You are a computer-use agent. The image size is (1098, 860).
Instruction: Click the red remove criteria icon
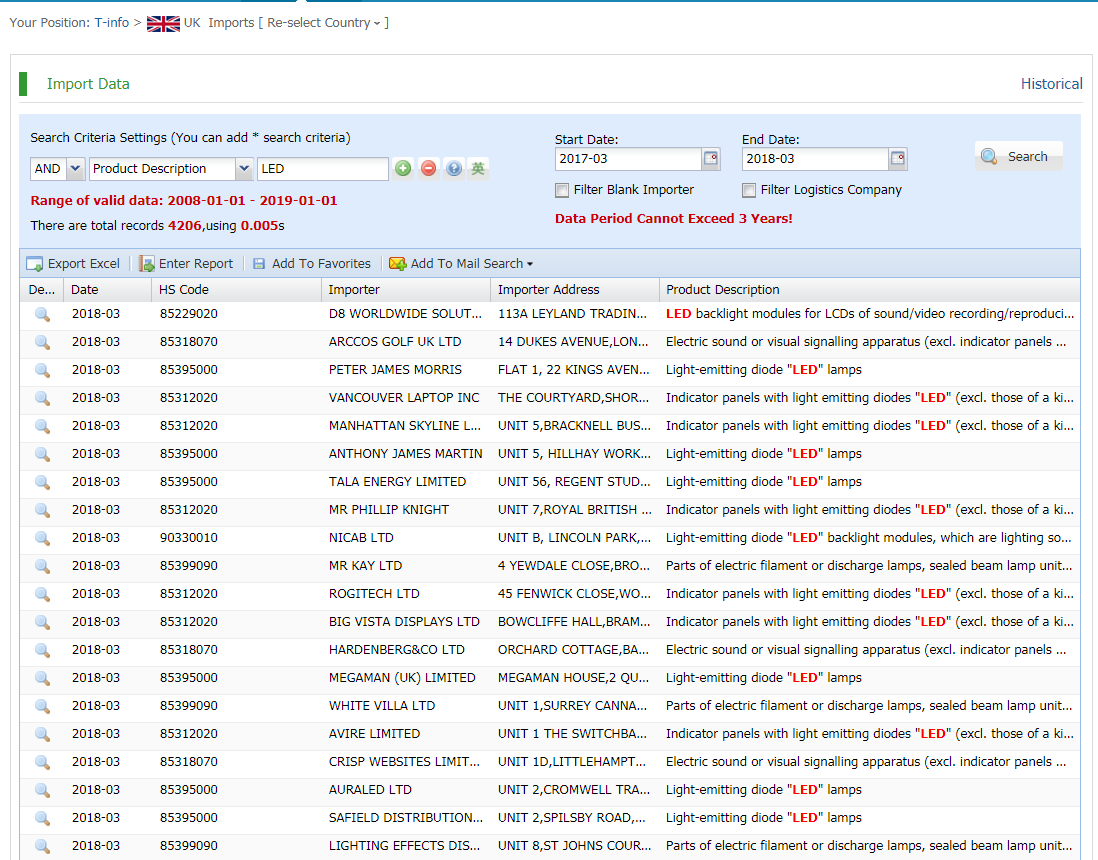pyautogui.click(x=428, y=169)
